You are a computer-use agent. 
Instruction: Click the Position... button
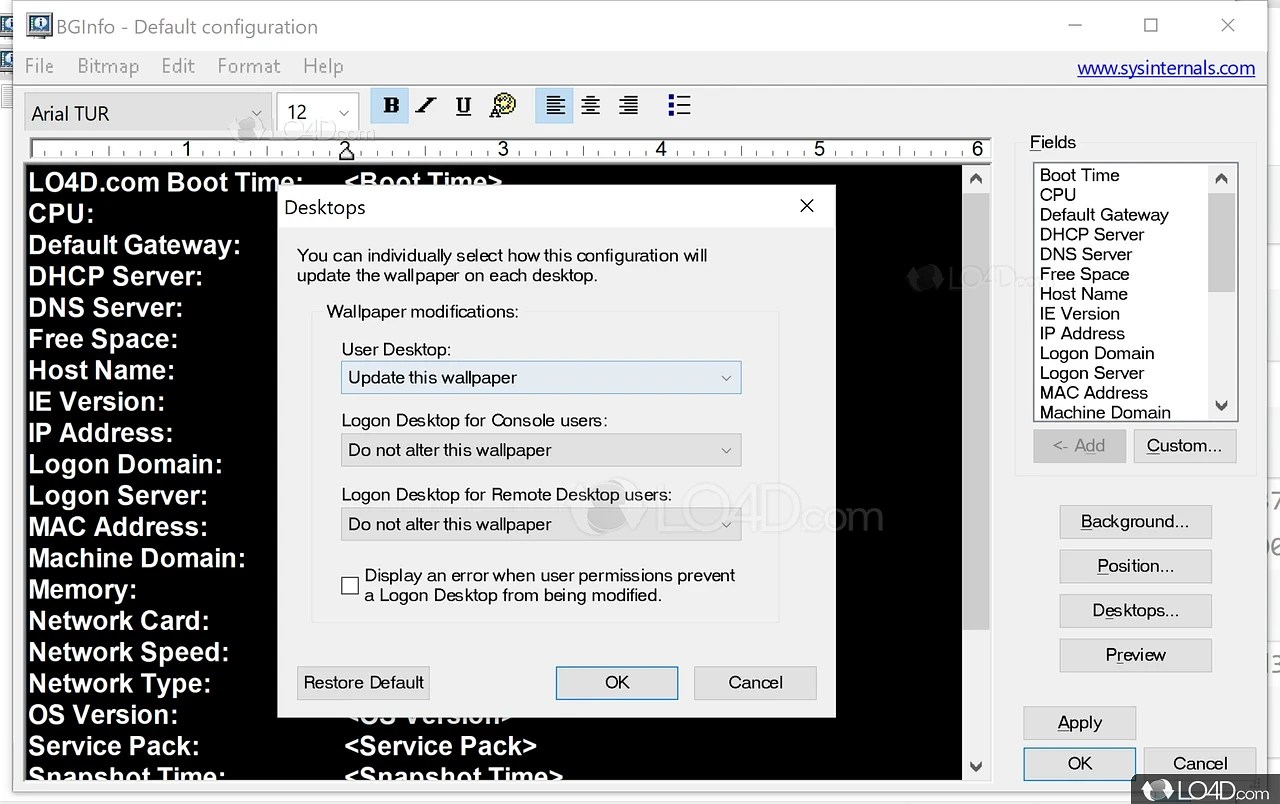point(1135,566)
